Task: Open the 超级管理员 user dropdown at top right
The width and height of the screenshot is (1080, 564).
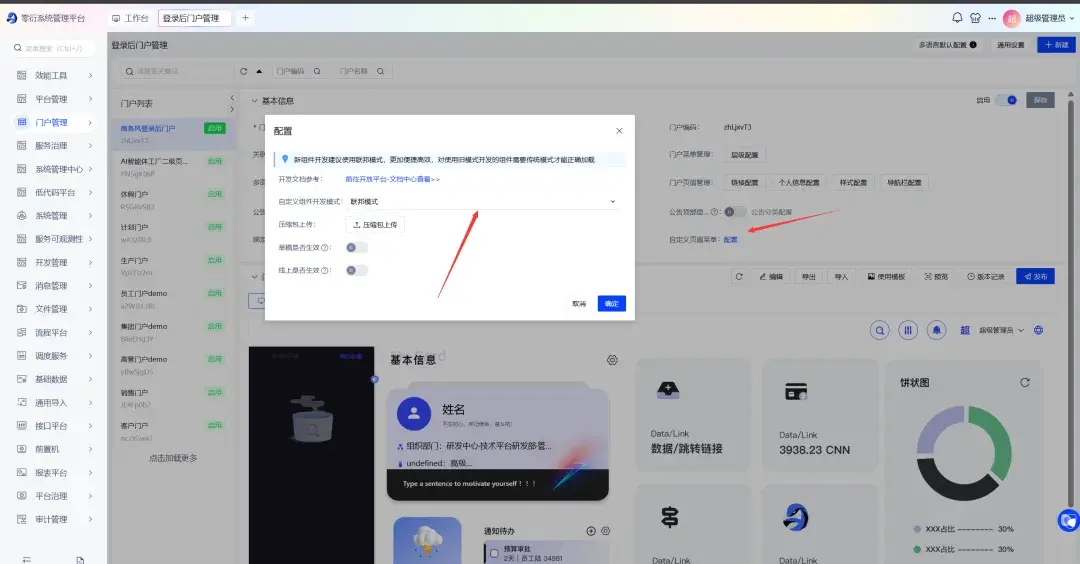Action: click(x=1040, y=19)
